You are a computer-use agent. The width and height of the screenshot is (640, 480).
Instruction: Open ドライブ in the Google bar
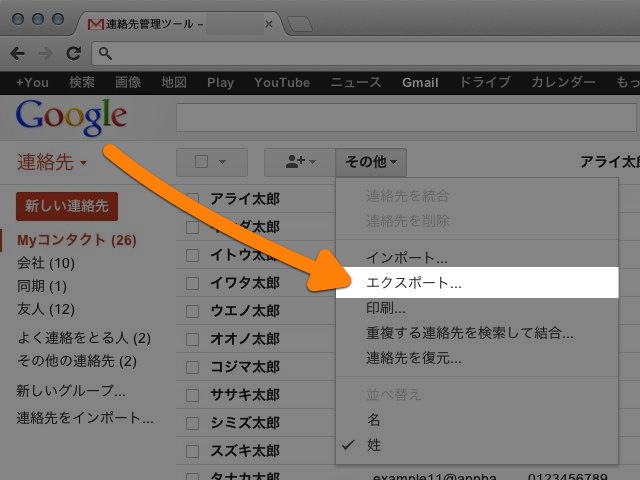click(x=485, y=82)
